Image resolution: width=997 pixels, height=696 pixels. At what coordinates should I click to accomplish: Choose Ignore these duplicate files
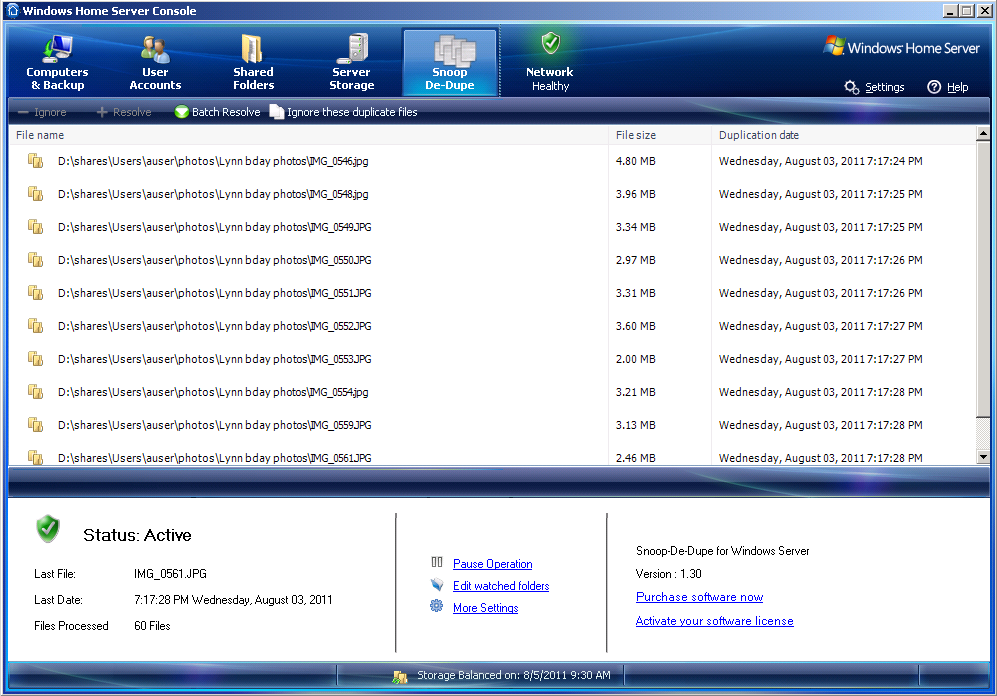(x=343, y=112)
